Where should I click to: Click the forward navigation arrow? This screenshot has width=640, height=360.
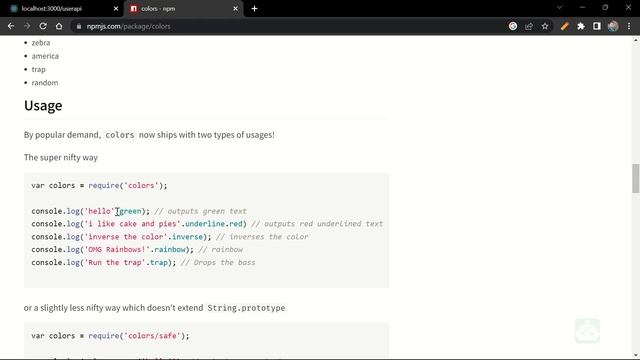27,26
